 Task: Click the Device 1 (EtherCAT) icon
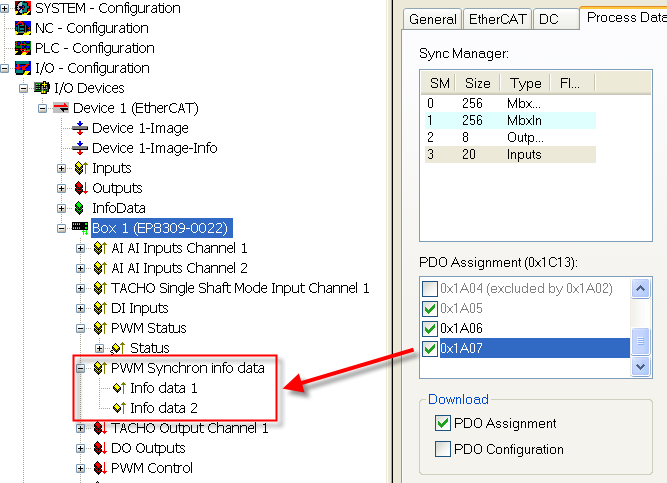[x=61, y=108]
